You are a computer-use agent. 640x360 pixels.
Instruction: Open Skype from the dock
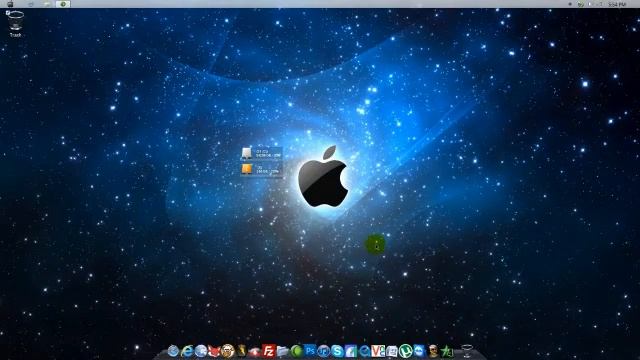pyautogui.click(x=337, y=351)
